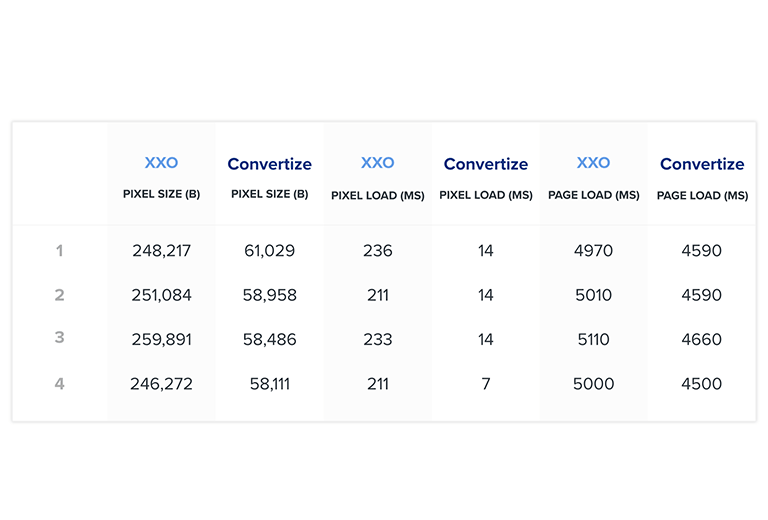The image size is (768, 520).
Task: Select the value 5000
Action: coord(593,384)
